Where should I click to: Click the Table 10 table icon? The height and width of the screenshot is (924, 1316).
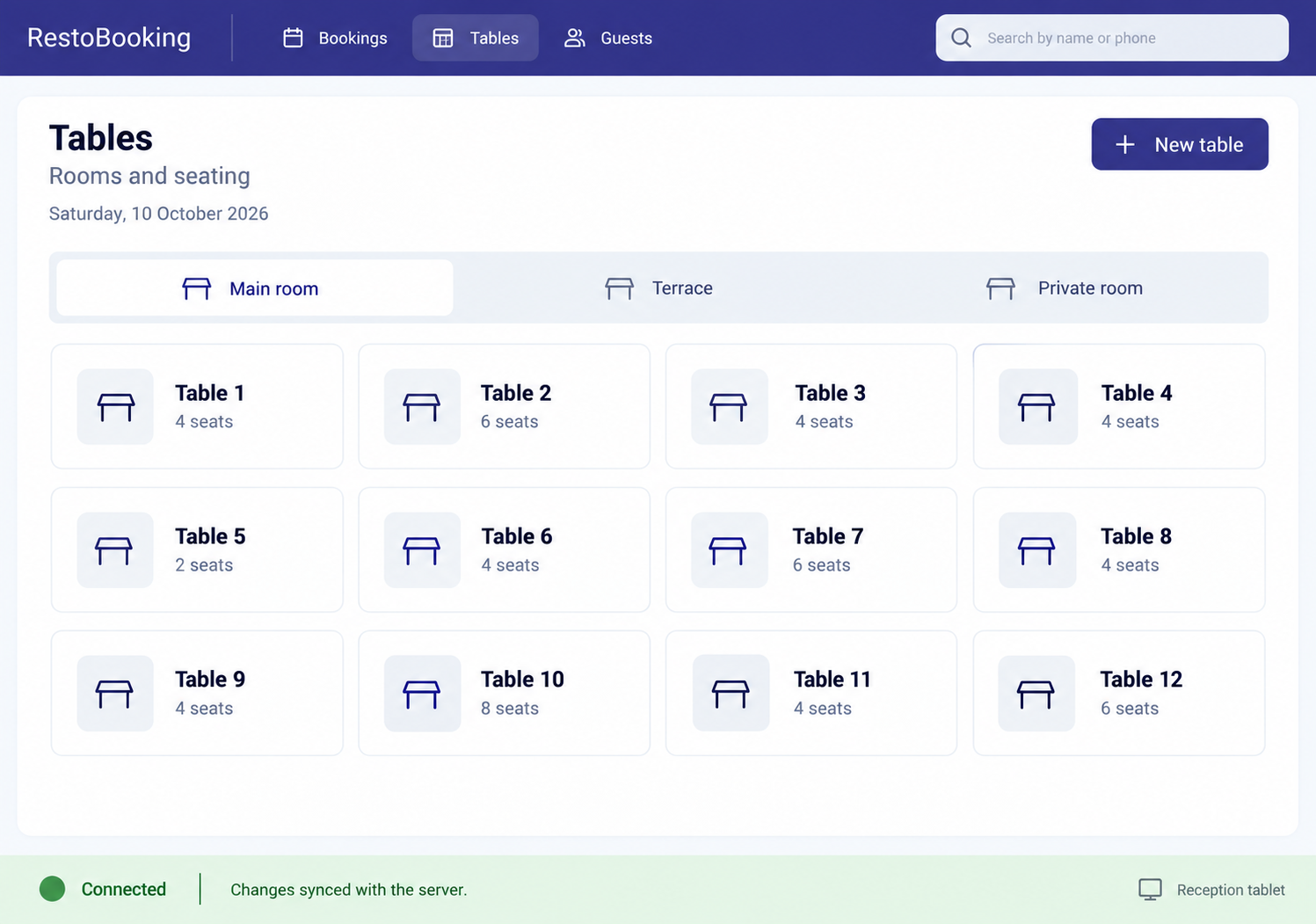(x=422, y=694)
